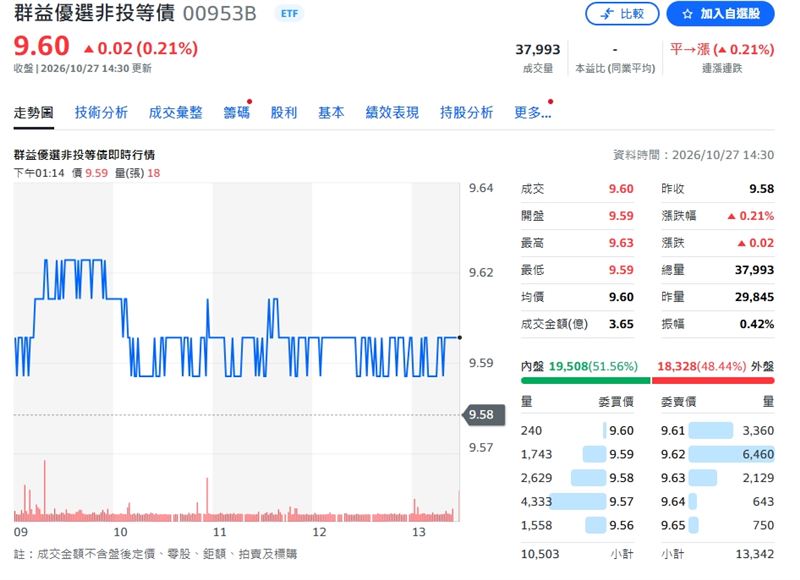
Task: Click the 6,460 ask volume bar at 9.62
Action: (731, 454)
